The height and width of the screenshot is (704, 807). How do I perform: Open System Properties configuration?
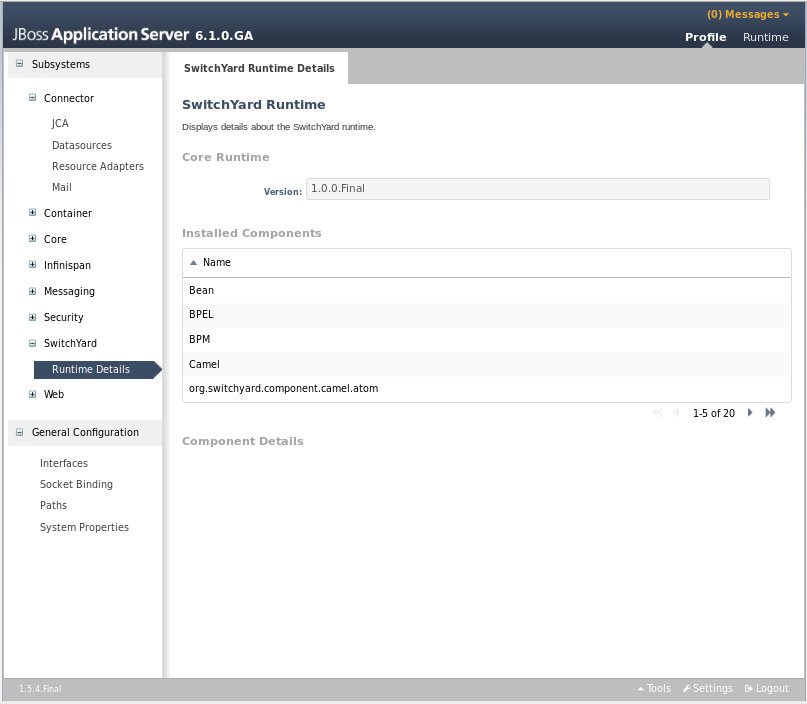84,527
